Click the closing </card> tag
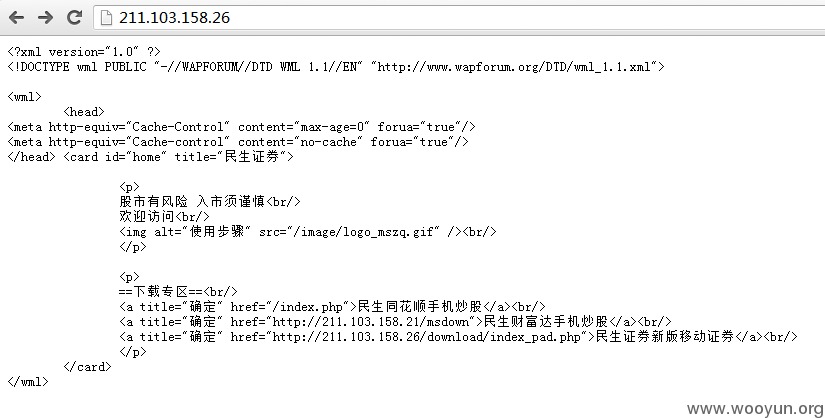Viewport: 825px width, 418px height. click(x=87, y=367)
